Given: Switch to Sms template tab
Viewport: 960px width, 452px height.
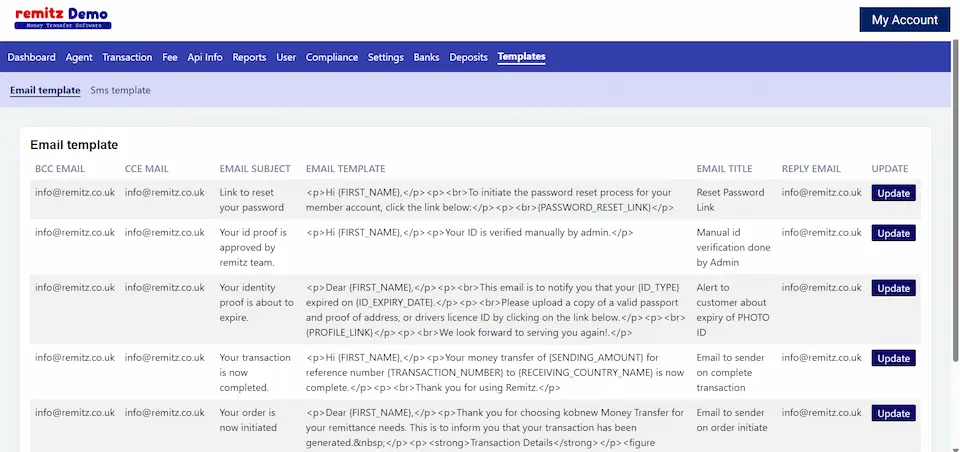Looking at the screenshot, I should pyautogui.click(x=120, y=90).
